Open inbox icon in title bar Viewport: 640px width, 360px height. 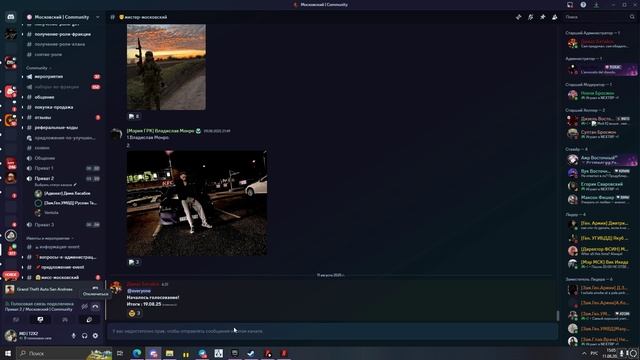click(570, 5)
